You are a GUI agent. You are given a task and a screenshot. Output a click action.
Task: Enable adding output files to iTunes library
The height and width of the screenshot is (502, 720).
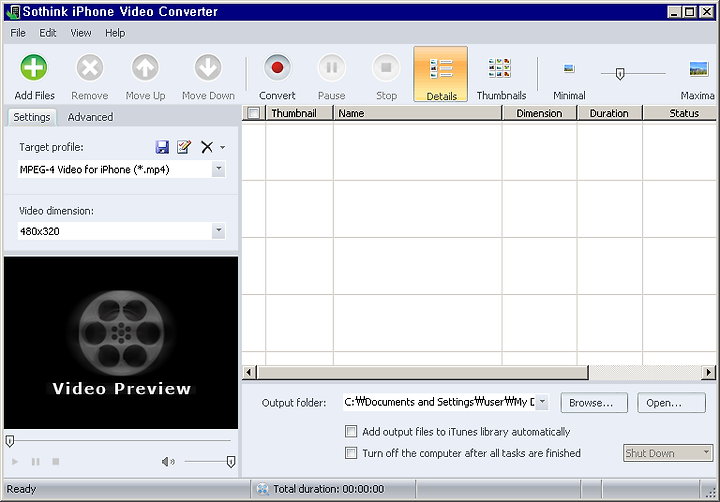351,431
